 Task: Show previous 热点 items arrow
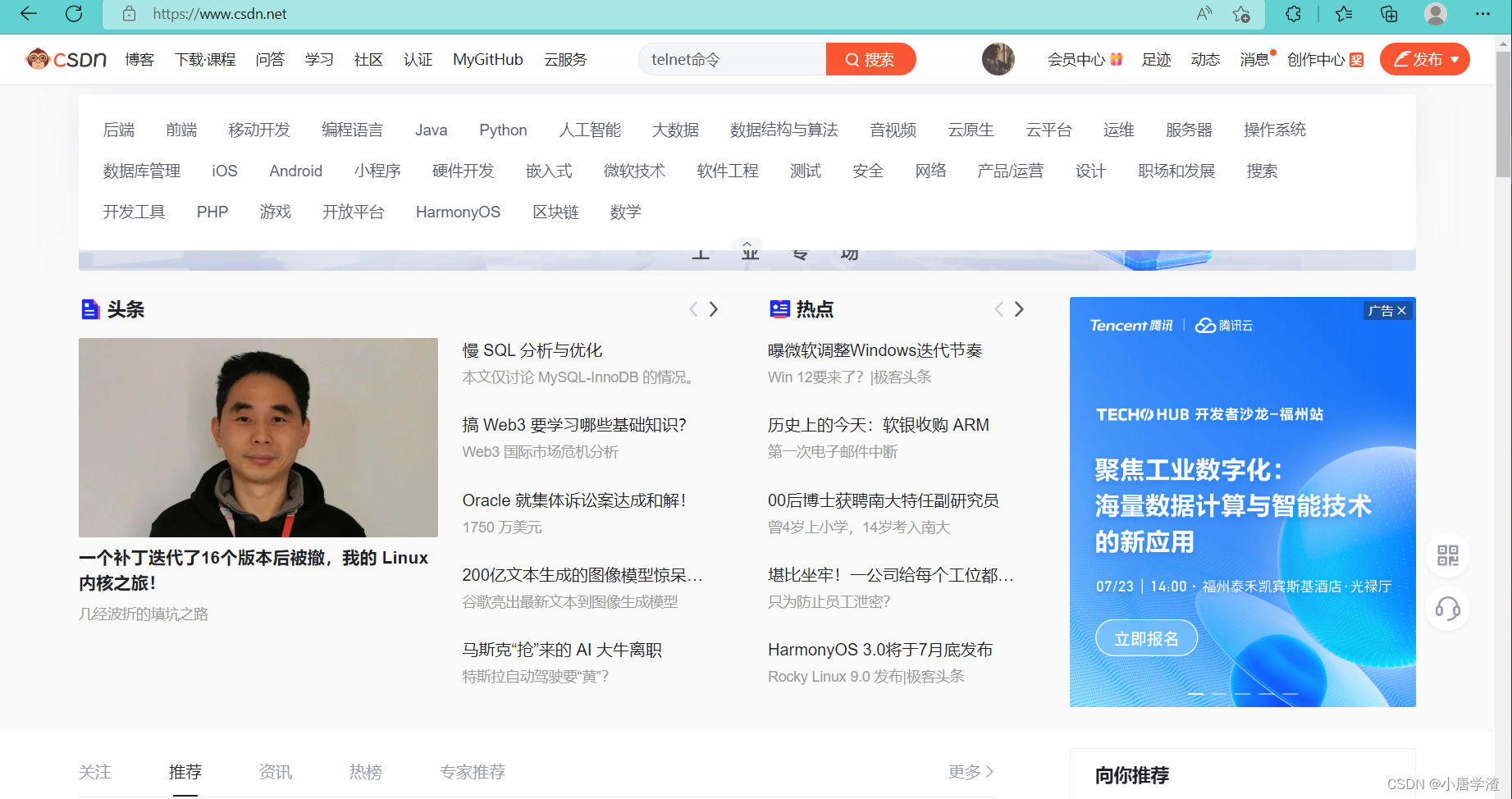[x=998, y=309]
